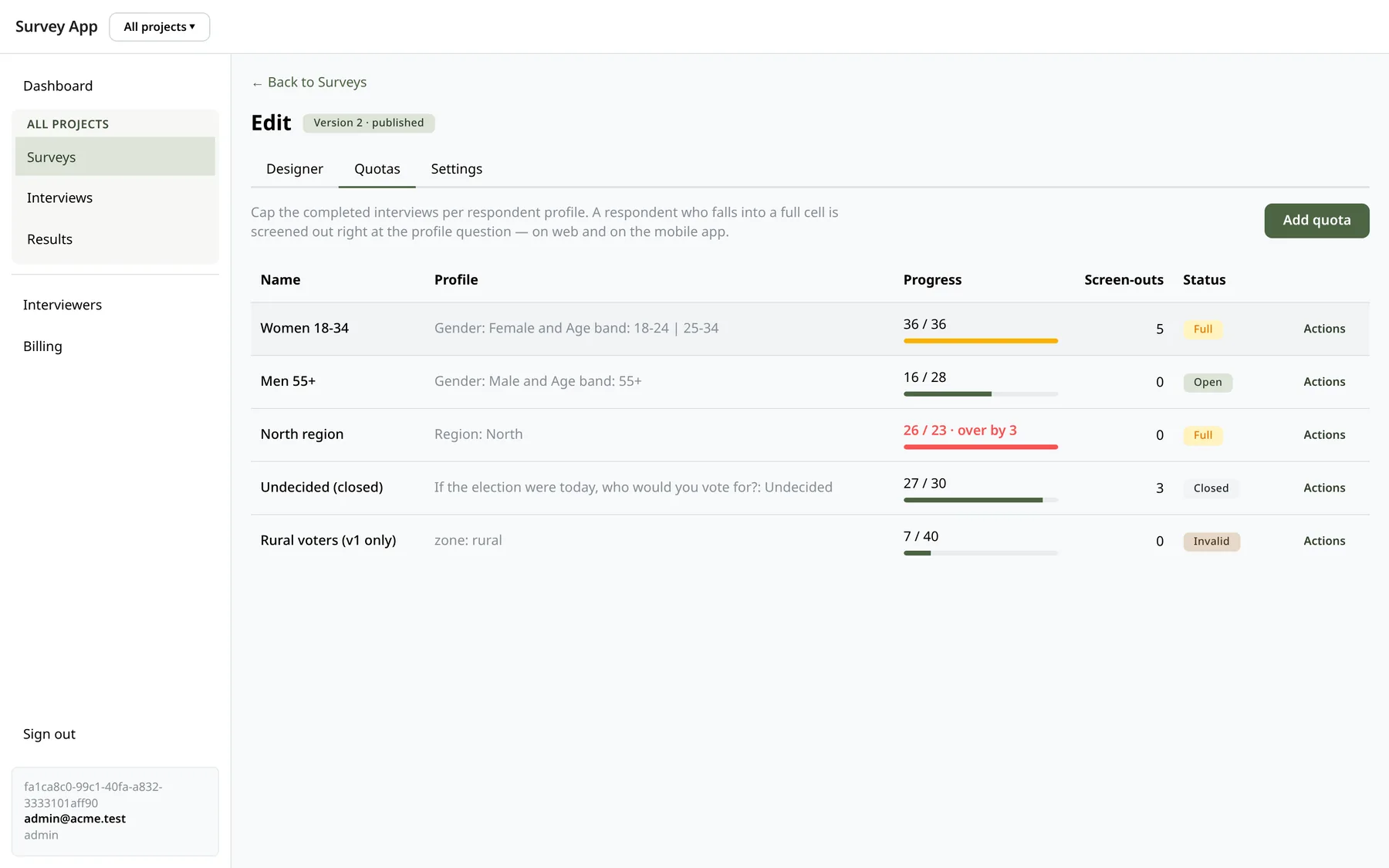Click the North region red progress bar

[980, 447]
